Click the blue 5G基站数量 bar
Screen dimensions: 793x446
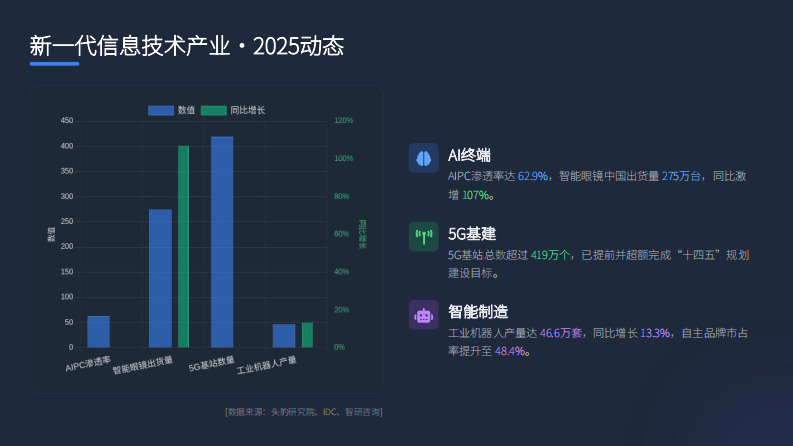tap(222, 242)
